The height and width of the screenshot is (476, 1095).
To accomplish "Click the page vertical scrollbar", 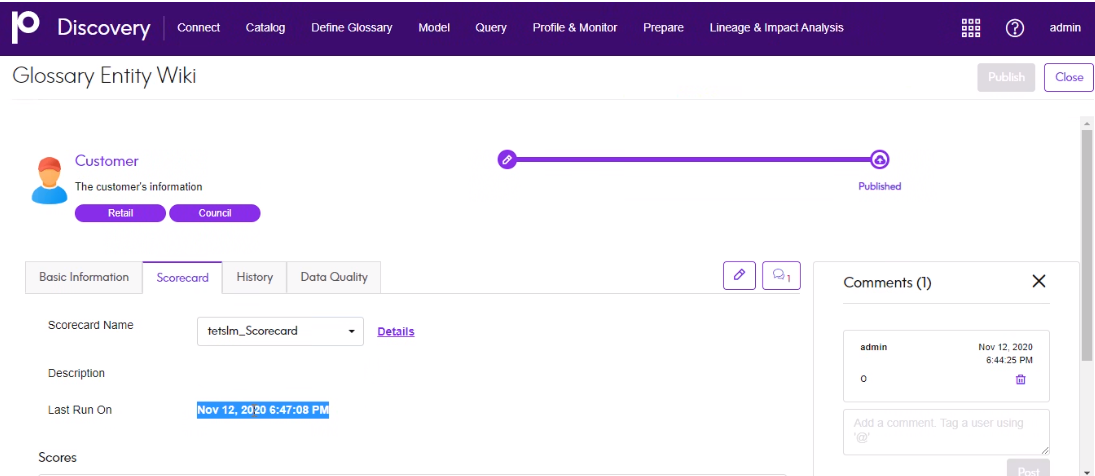I will [x=1087, y=244].
